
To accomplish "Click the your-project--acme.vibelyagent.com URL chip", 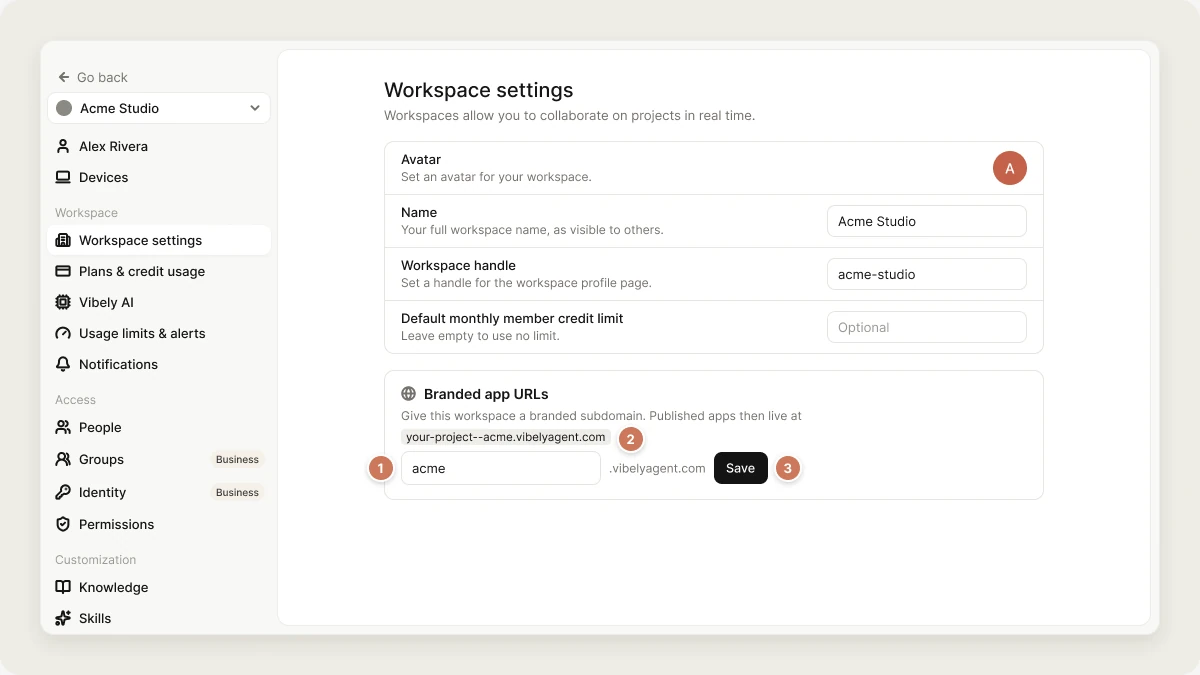I will [x=506, y=437].
